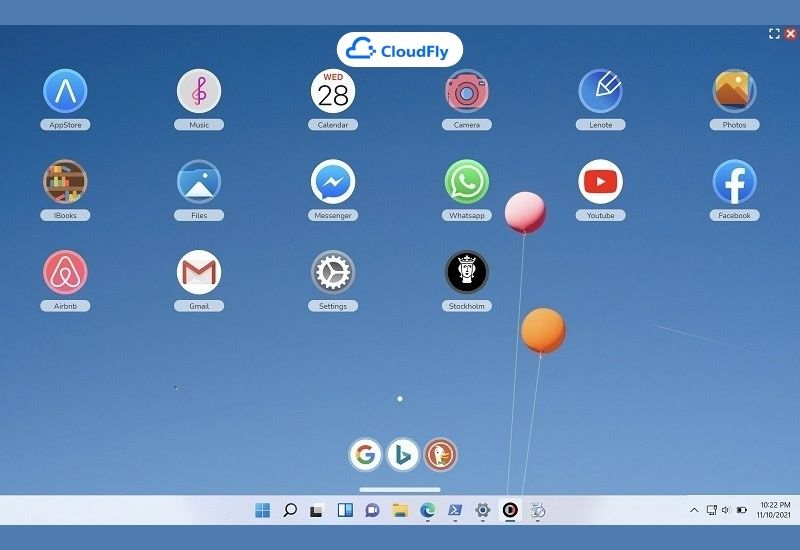Open PowerShell terminal taskbar icon
The width and height of the screenshot is (800, 550).
(x=455, y=510)
